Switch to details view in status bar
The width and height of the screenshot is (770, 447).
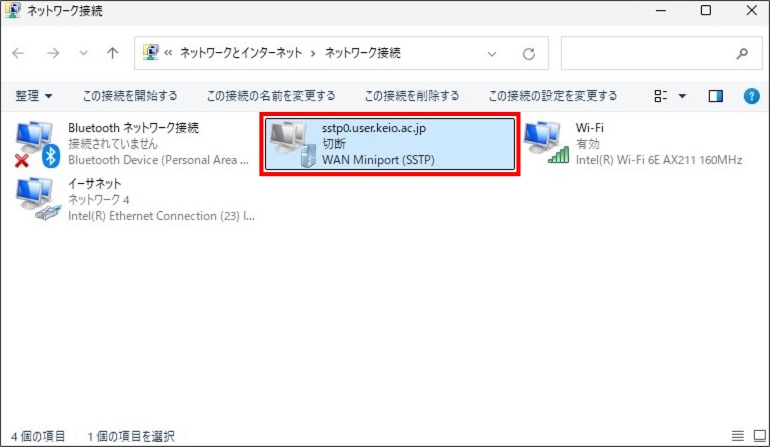coord(737,436)
